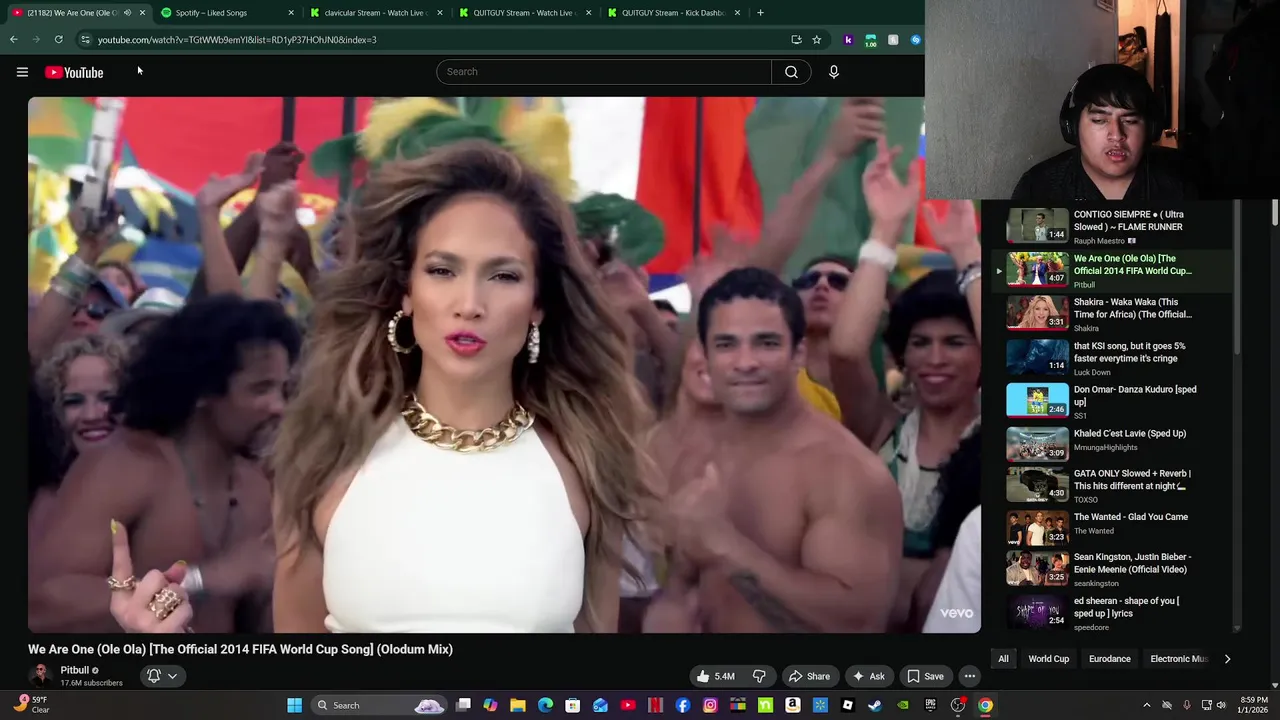Go back with the browser back arrow

(x=14, y=40)
